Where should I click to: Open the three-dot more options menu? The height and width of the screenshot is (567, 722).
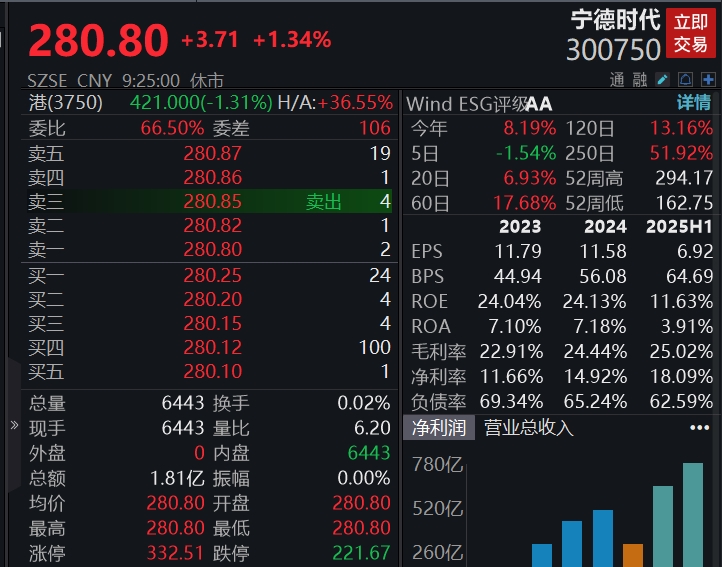click(x=699, y=428)
